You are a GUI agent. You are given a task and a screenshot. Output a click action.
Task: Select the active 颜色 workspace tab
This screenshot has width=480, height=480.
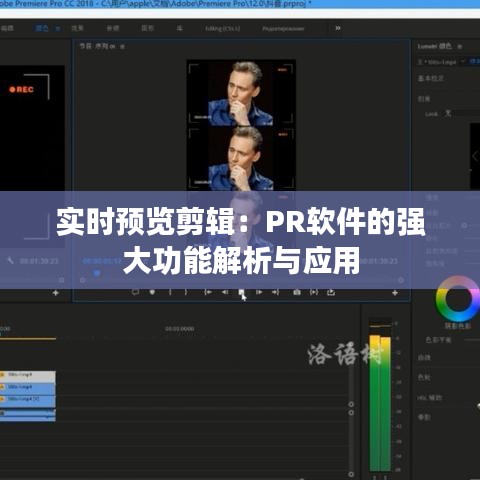click(x=42, y=28)
